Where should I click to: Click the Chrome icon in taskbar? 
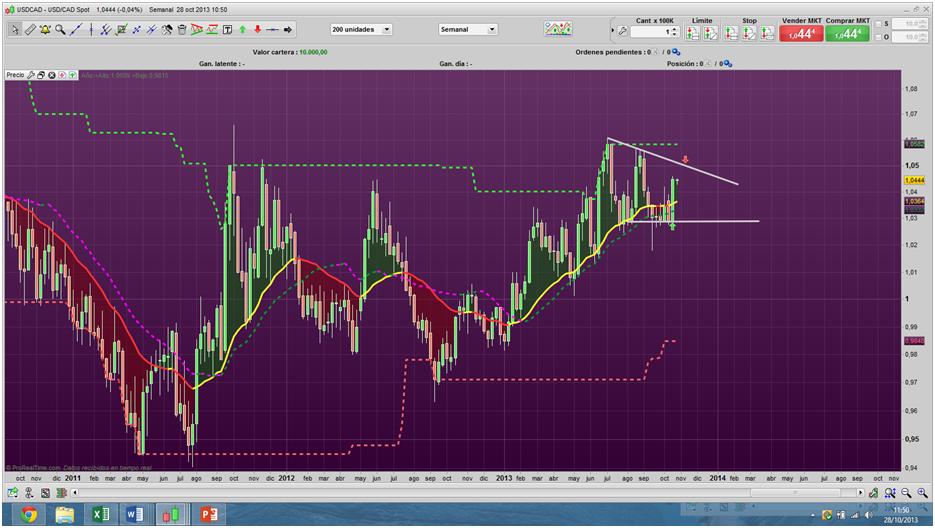[x=29, y=514]
